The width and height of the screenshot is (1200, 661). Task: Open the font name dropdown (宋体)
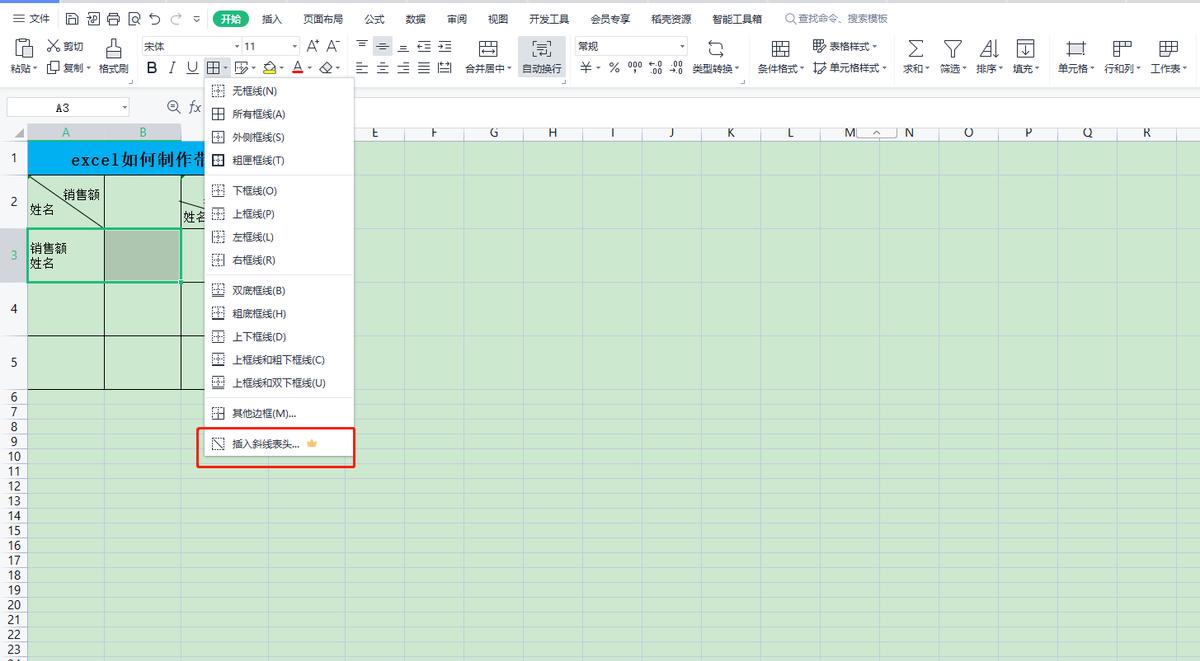point(237,46)
